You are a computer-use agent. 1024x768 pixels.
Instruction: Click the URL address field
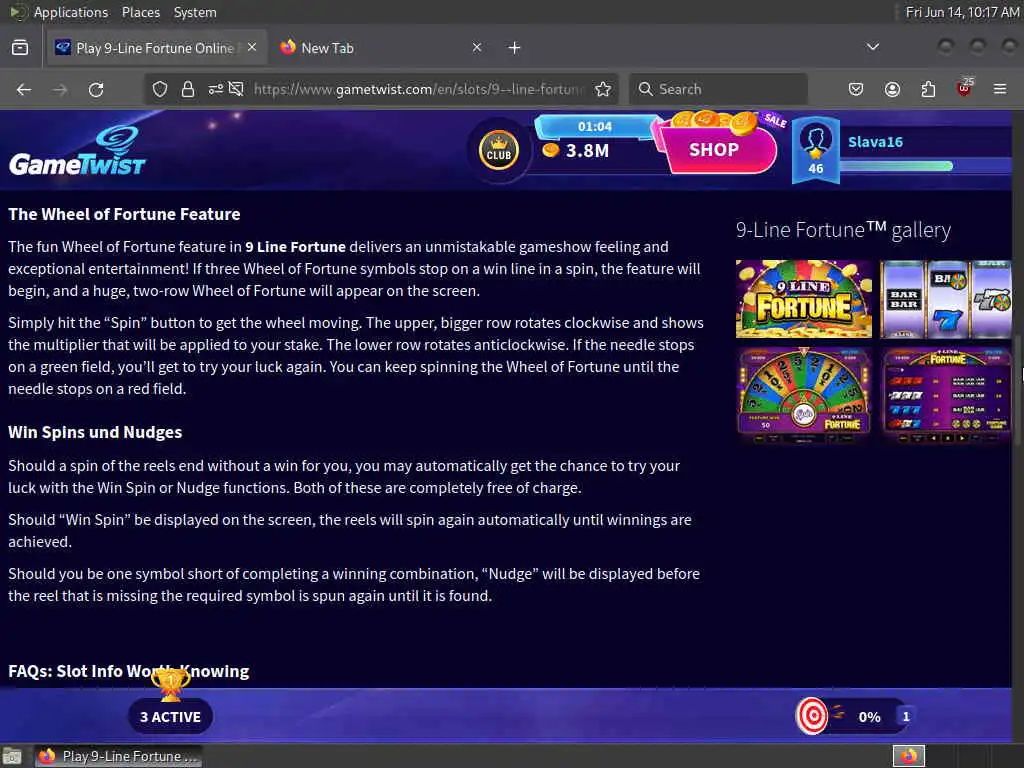[418, 89]
